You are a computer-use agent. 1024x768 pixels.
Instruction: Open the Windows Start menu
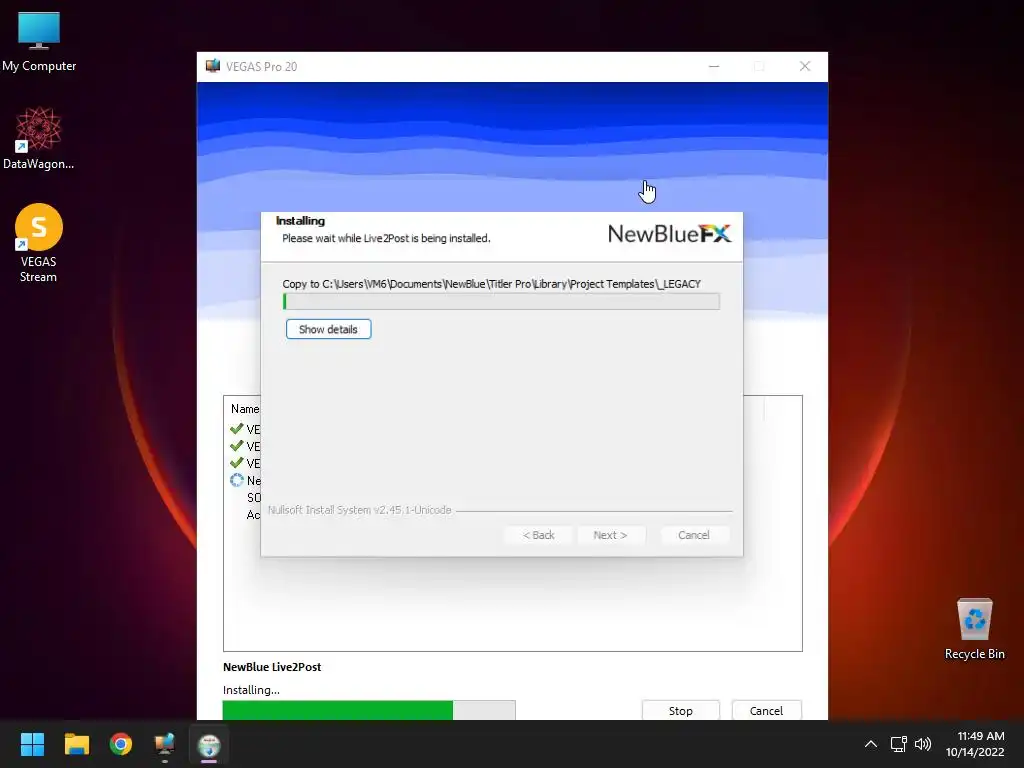[x=32, y=744]
